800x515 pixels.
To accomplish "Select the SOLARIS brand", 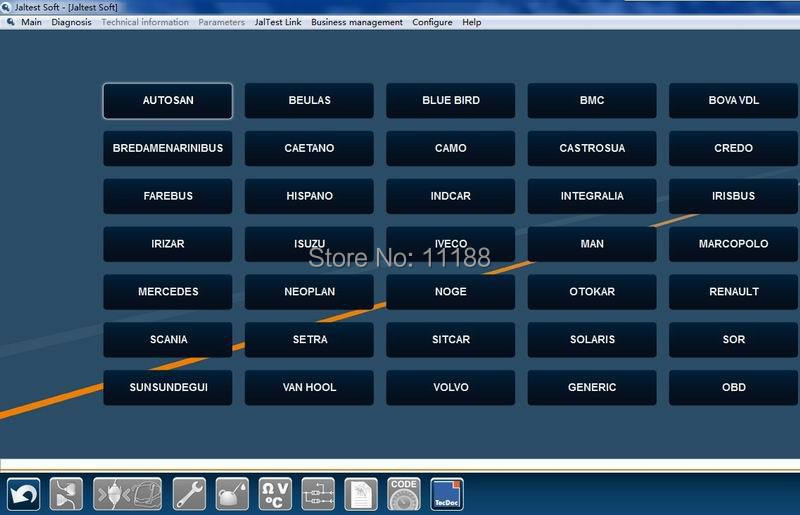I will click(x=592, y=339).
